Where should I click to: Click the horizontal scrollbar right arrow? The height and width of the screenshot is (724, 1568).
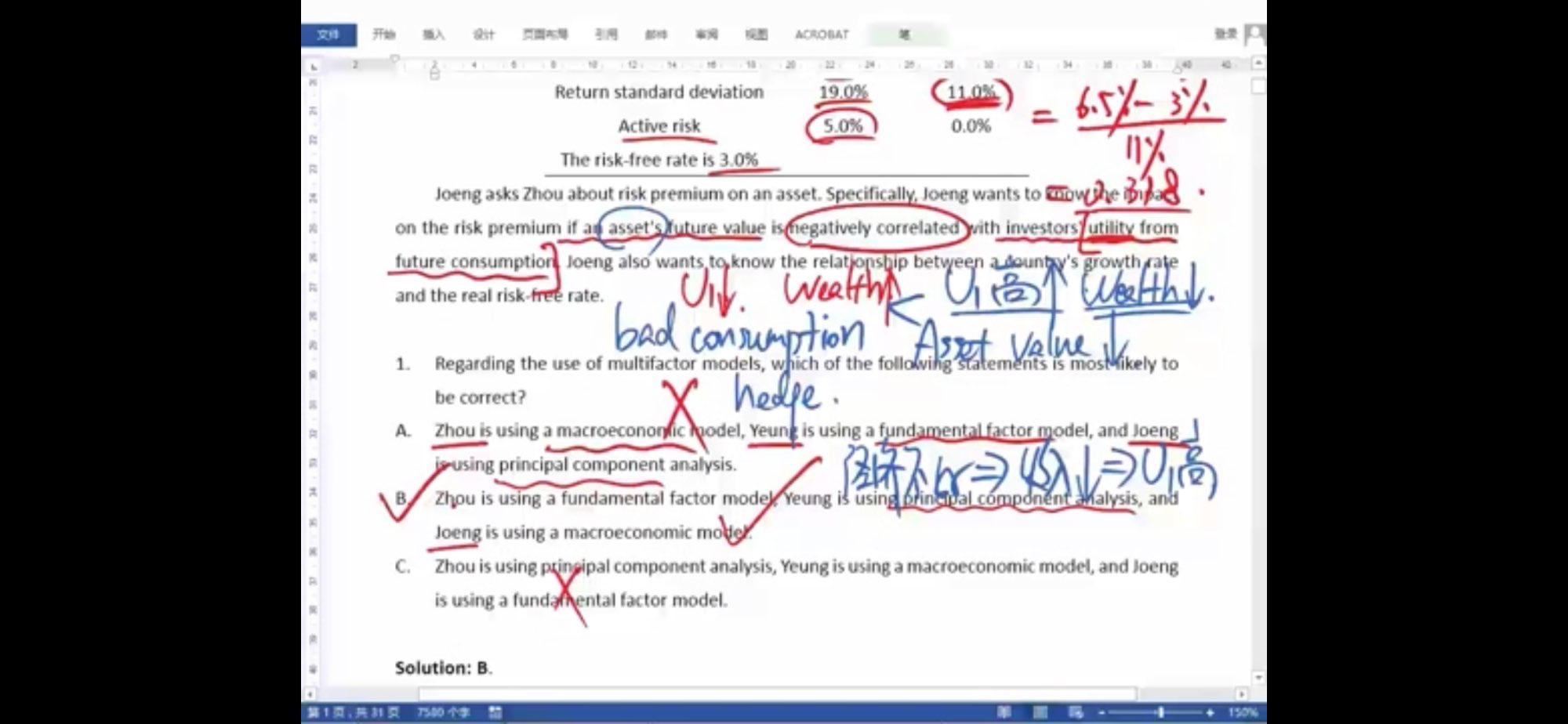pos(1242,694)
